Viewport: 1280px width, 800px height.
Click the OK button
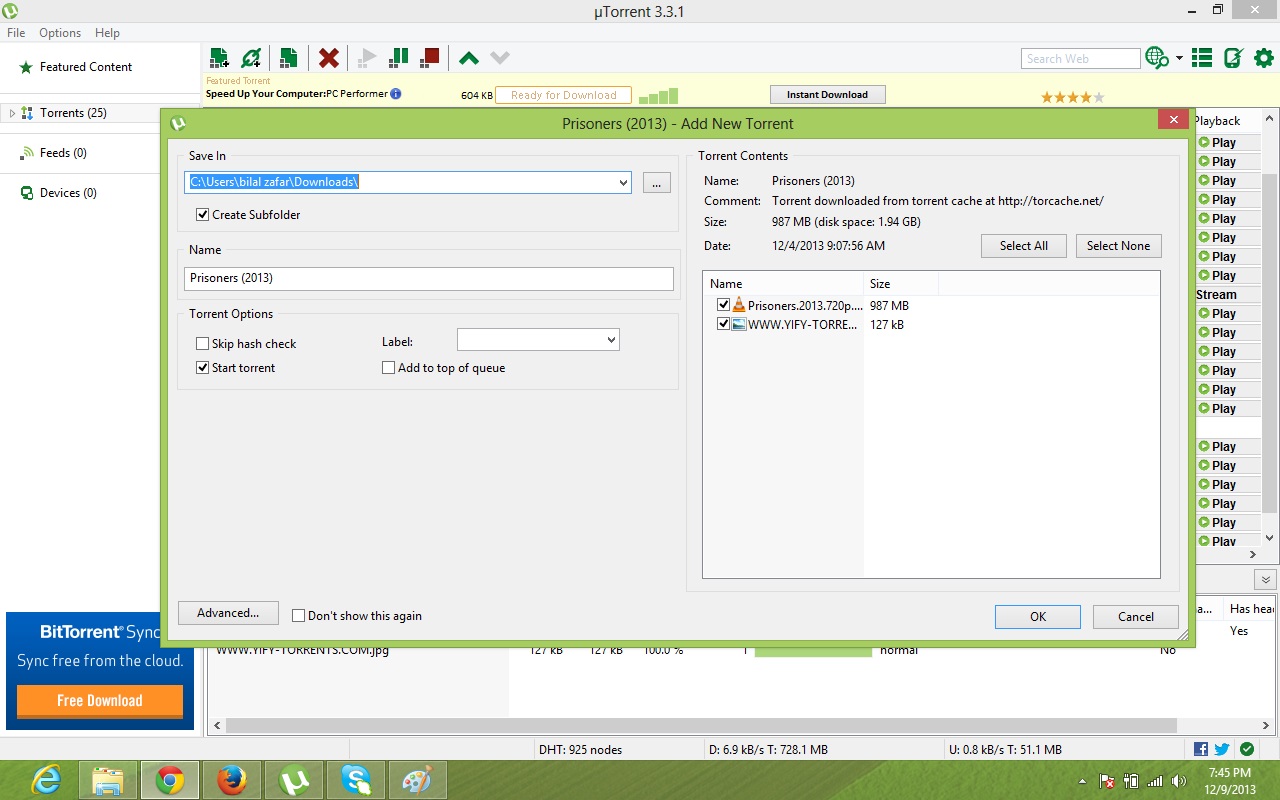pos(1038,617)
